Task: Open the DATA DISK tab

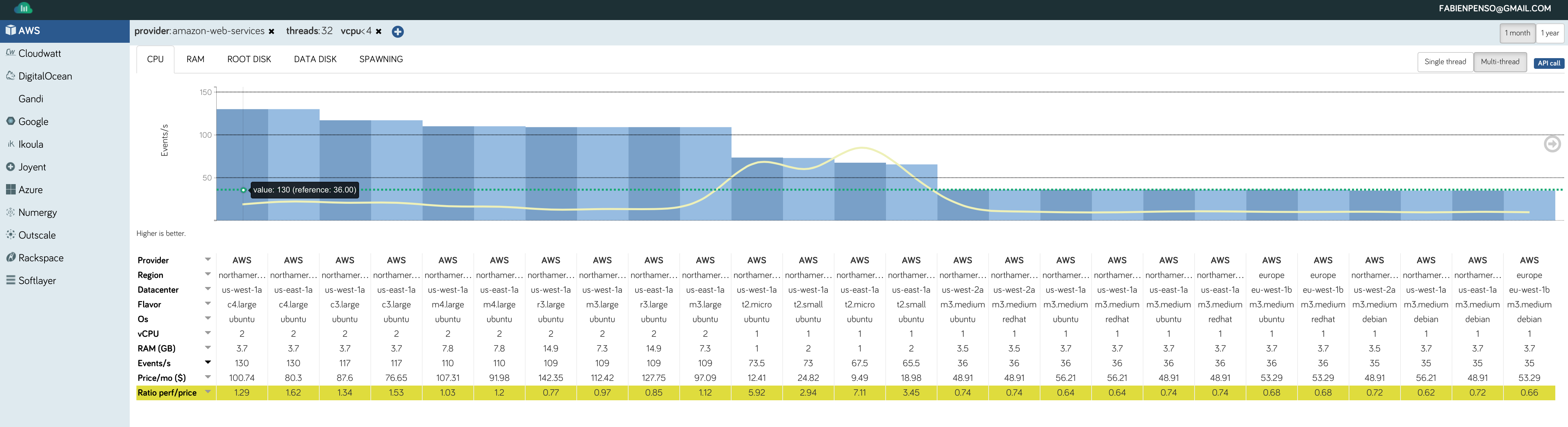Action: (315, 59)
